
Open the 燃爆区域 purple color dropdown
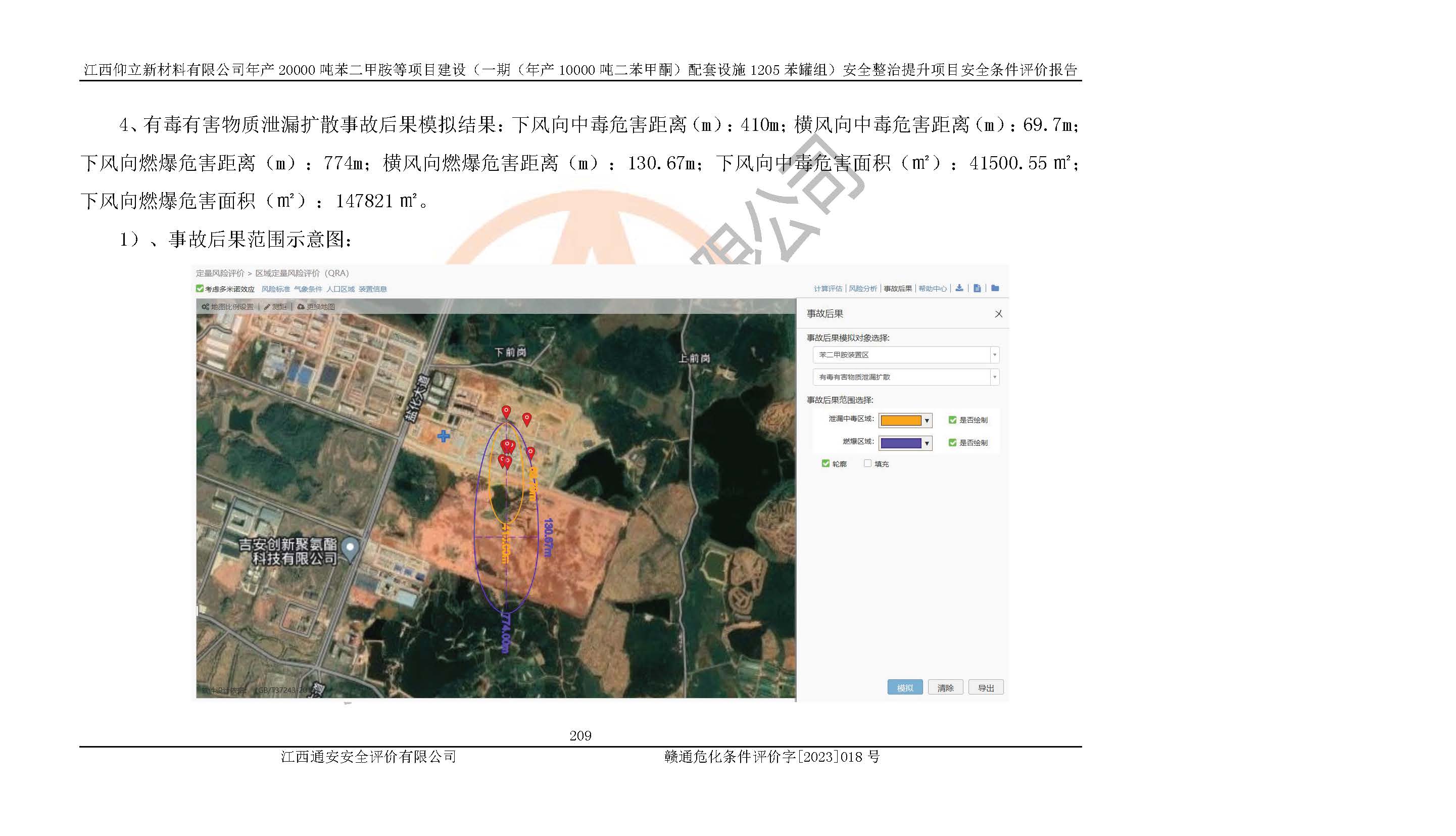click(926, 443)
